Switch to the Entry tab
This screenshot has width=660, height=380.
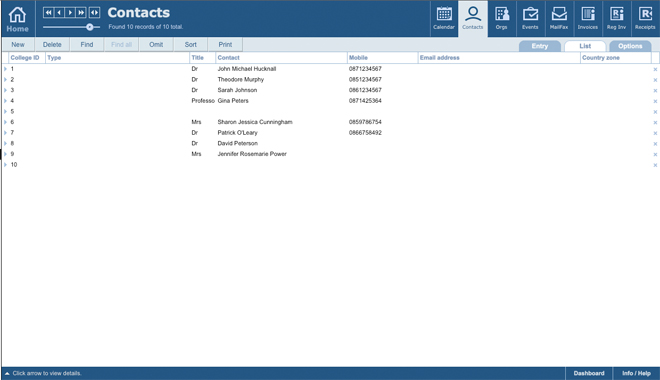540,46
